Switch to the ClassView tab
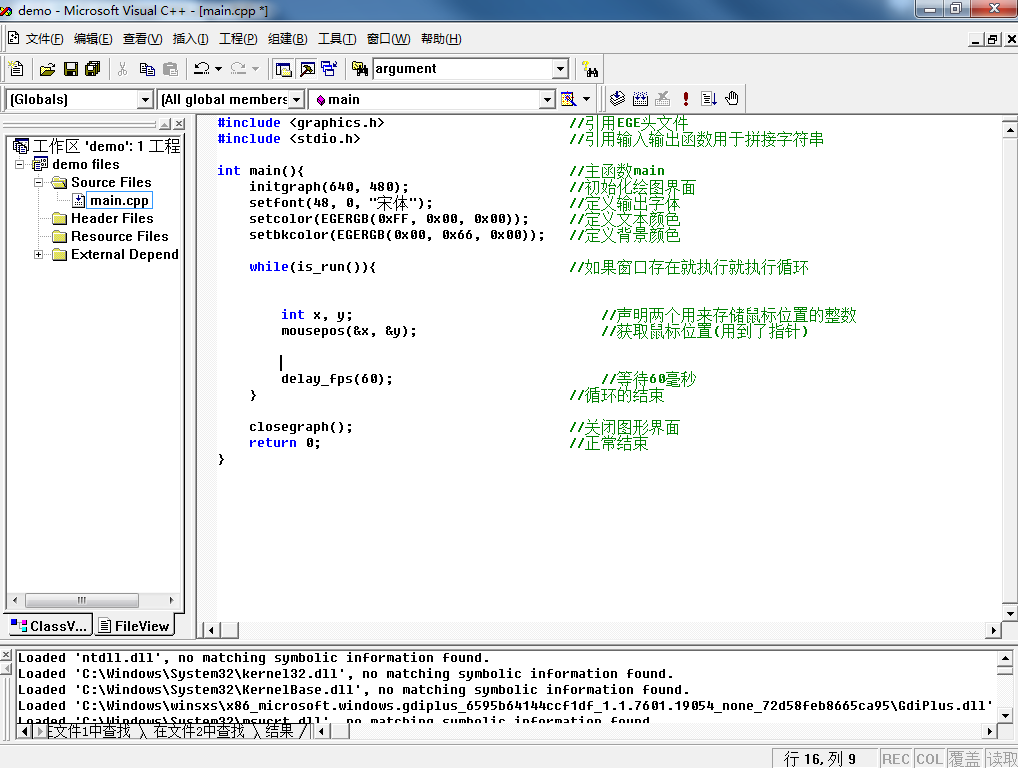Viewport: 1018px width, 768px height. click(x=48, y=626)
